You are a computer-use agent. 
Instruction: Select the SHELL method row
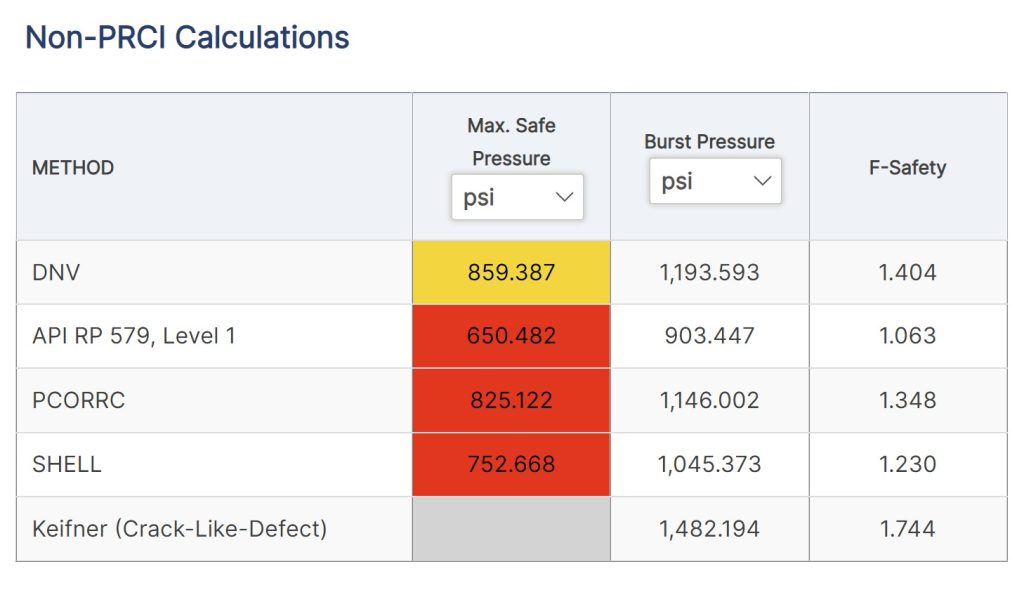[x=58, y=464]
